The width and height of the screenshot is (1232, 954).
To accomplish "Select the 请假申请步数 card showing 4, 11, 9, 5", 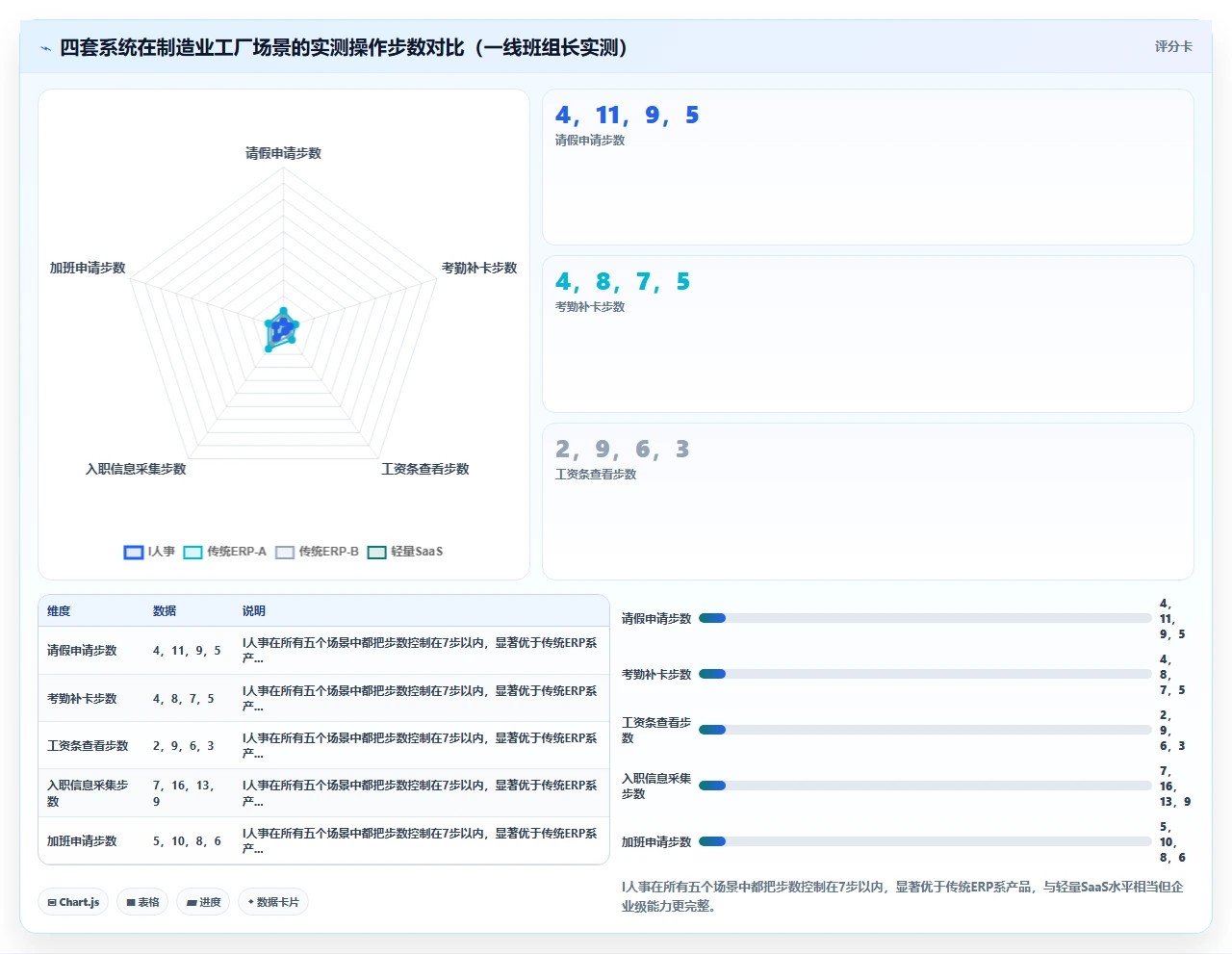I will [x=868, y=168].
